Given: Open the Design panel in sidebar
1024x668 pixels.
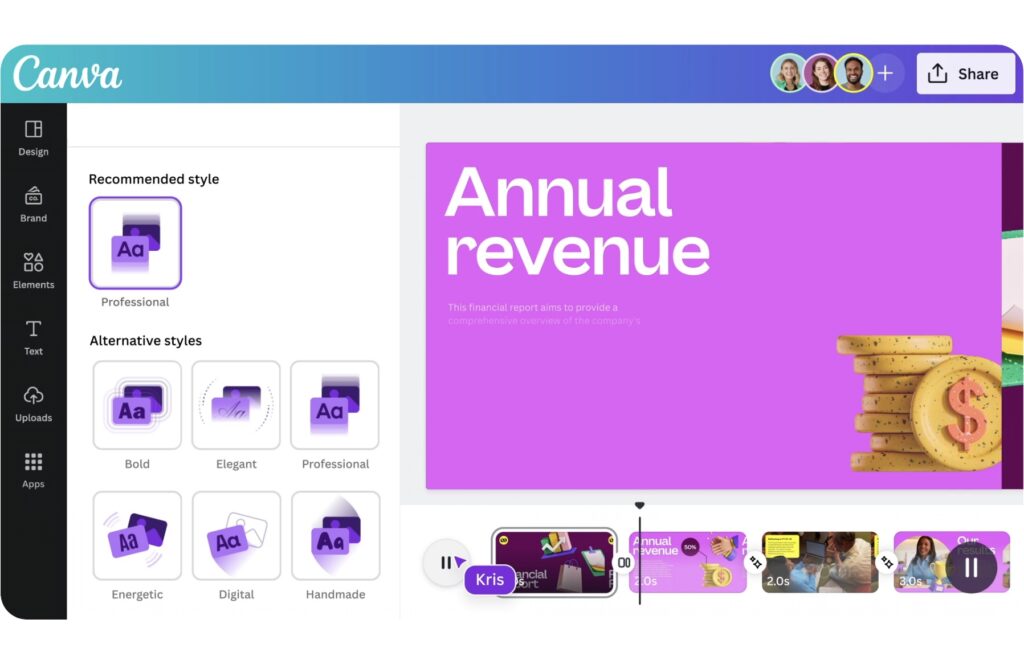Looking at the screenshot, I should tap(33, 138).
